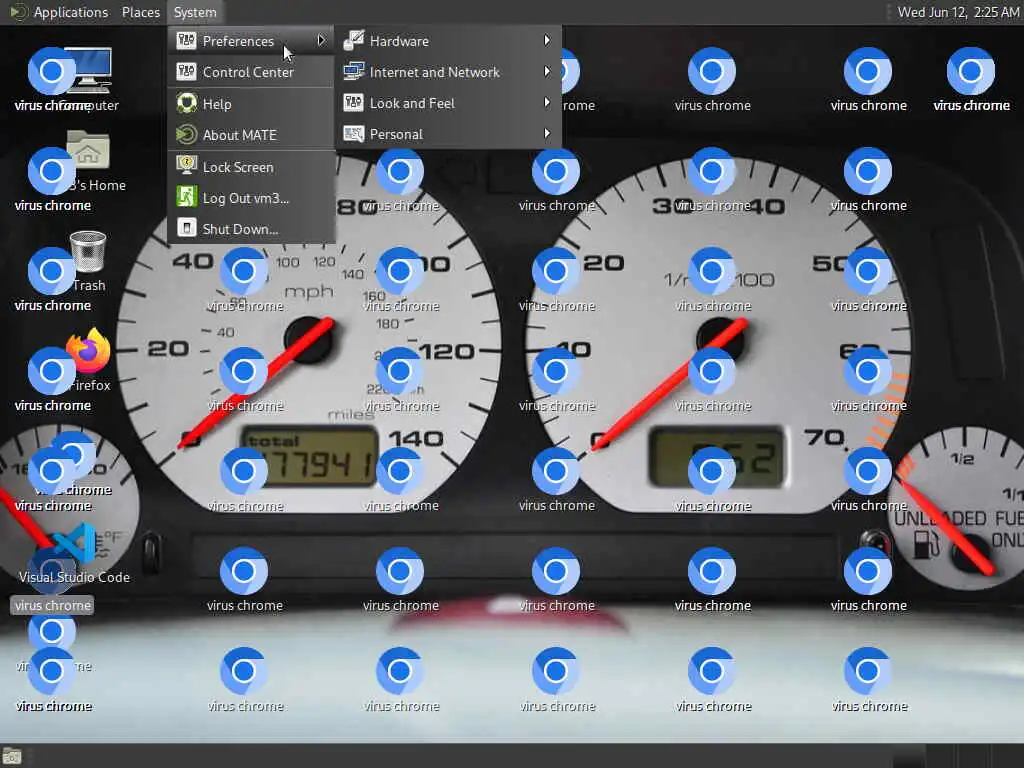Click the Personal submenu icon

coord(353,134)
